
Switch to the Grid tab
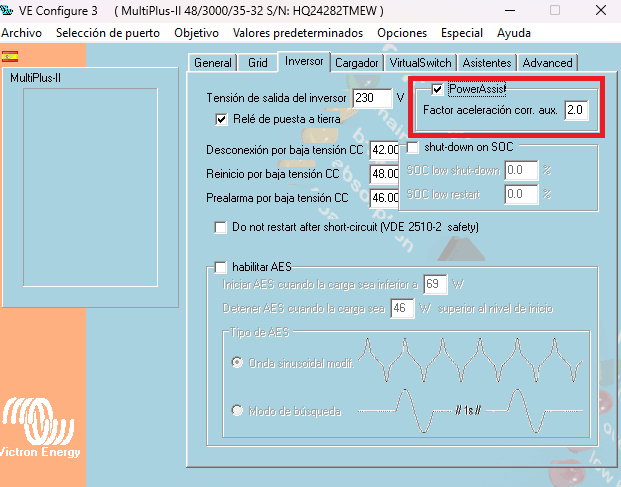258,63
